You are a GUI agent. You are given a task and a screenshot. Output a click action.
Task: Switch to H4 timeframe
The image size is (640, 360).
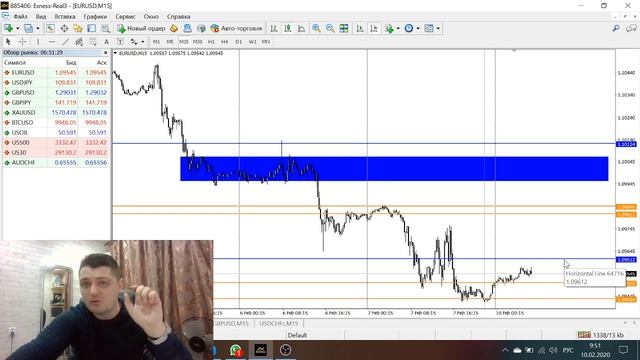point(224,42)
